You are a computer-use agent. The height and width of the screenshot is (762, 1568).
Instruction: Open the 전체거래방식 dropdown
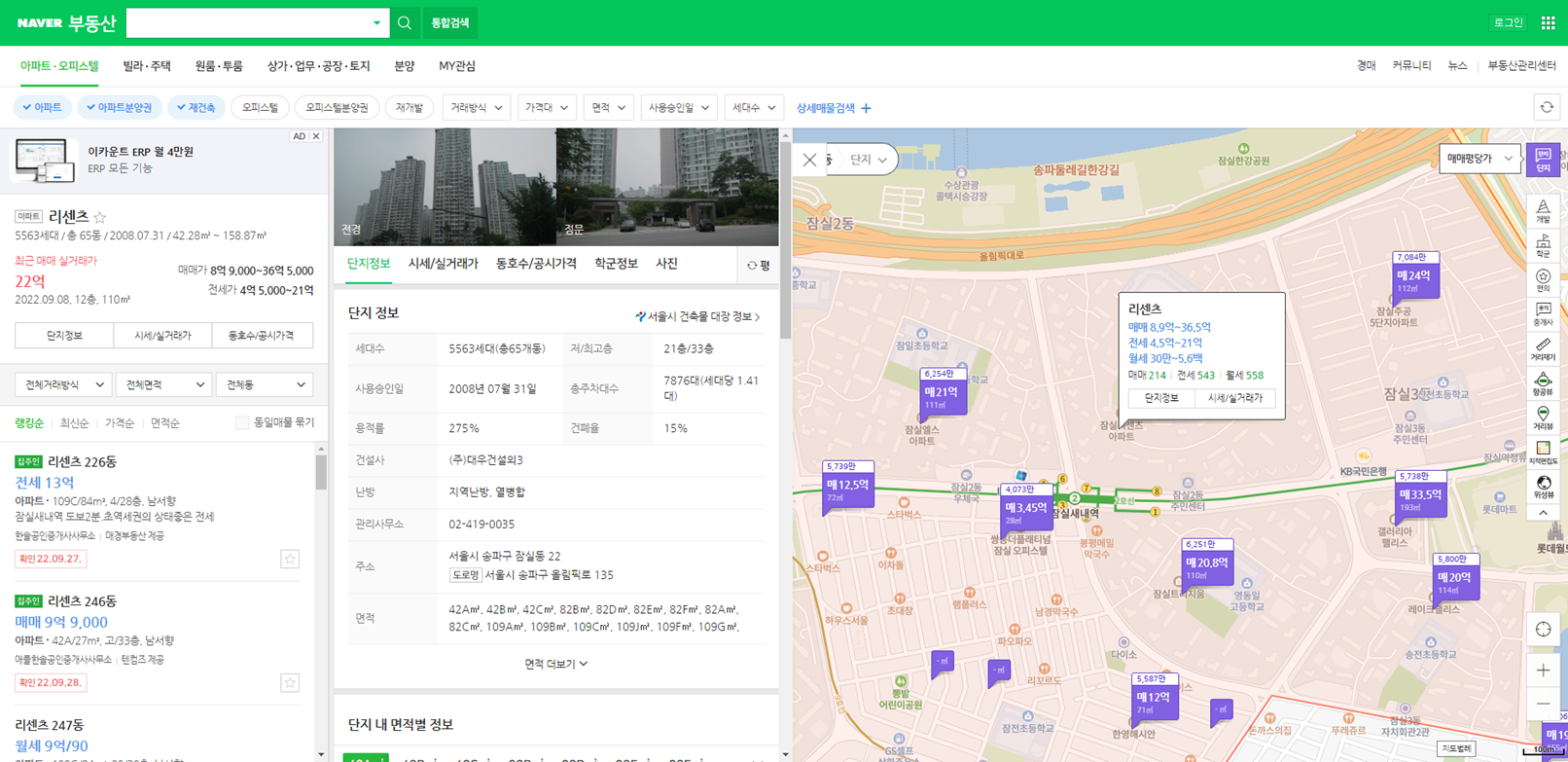click(x=63, y=384)
